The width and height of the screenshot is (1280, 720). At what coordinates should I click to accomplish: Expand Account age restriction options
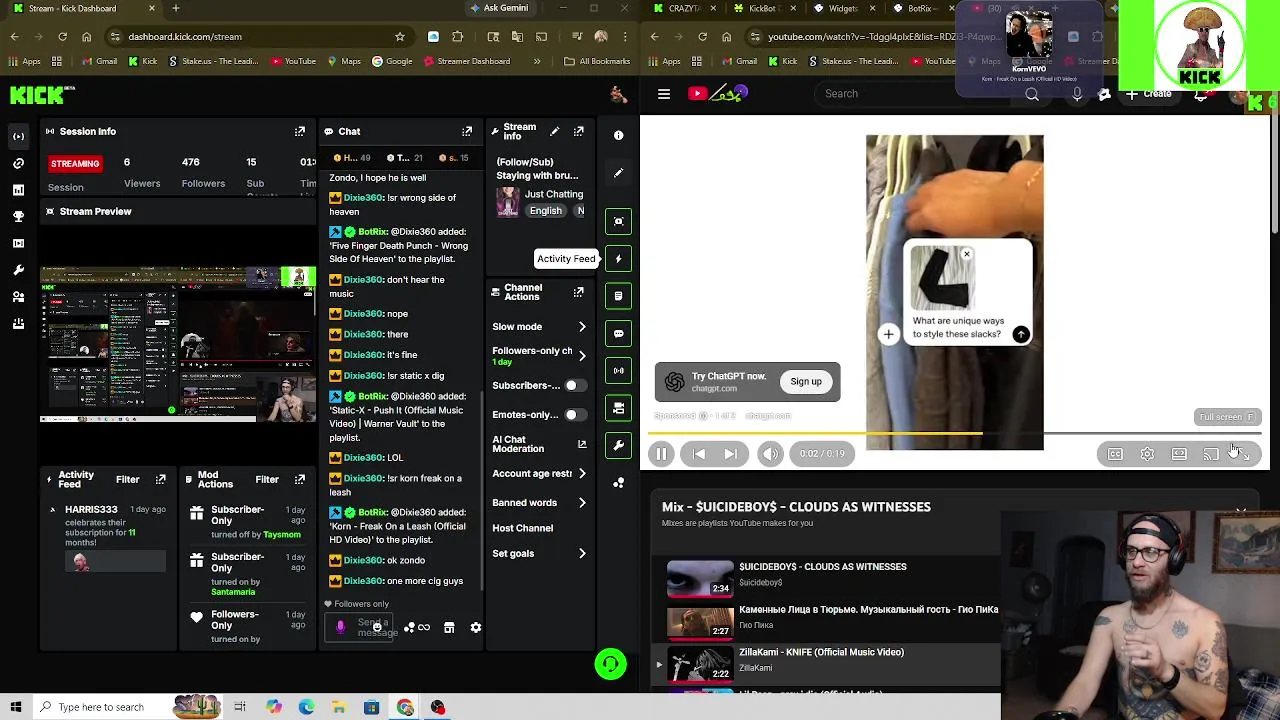point(582,474)
